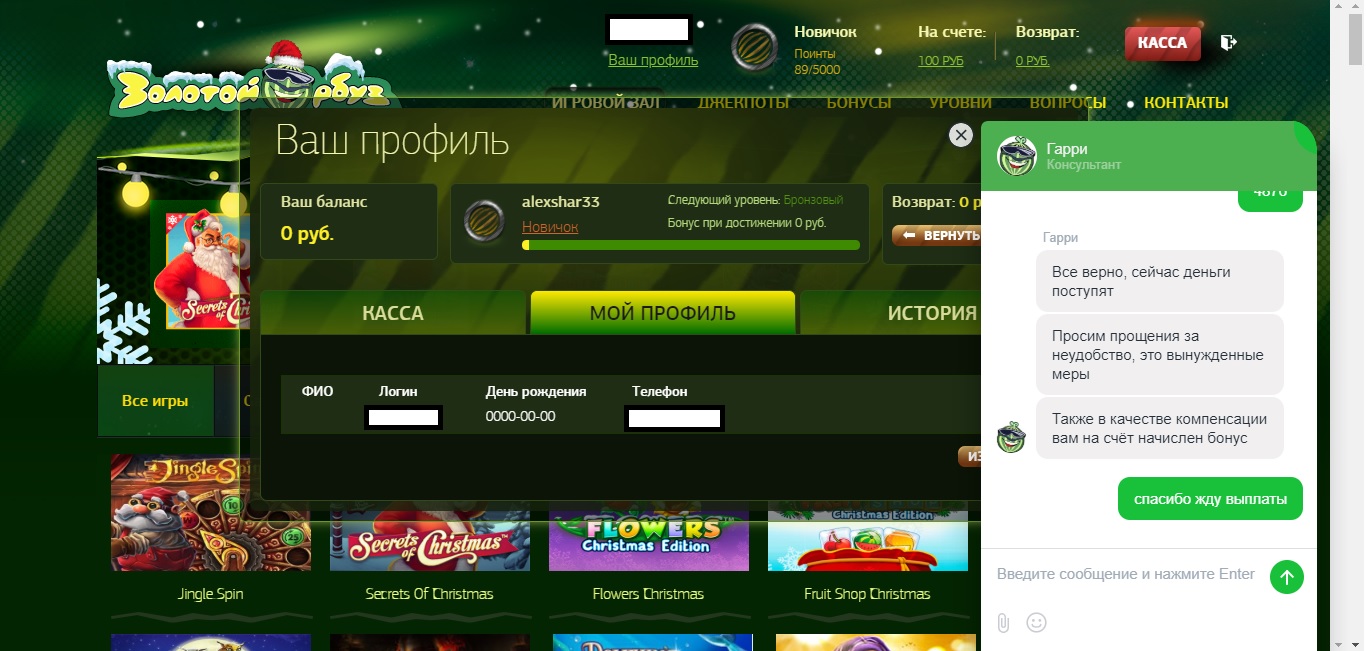Click the green level progress bar
This screenshot has height=651, width=1366.
click(691, 245)
